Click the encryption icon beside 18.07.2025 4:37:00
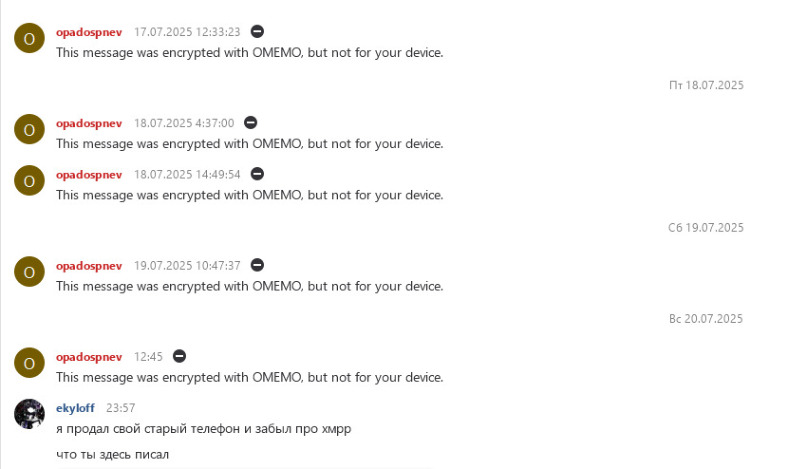Screen dimensions: 807x469 point(251,123)
